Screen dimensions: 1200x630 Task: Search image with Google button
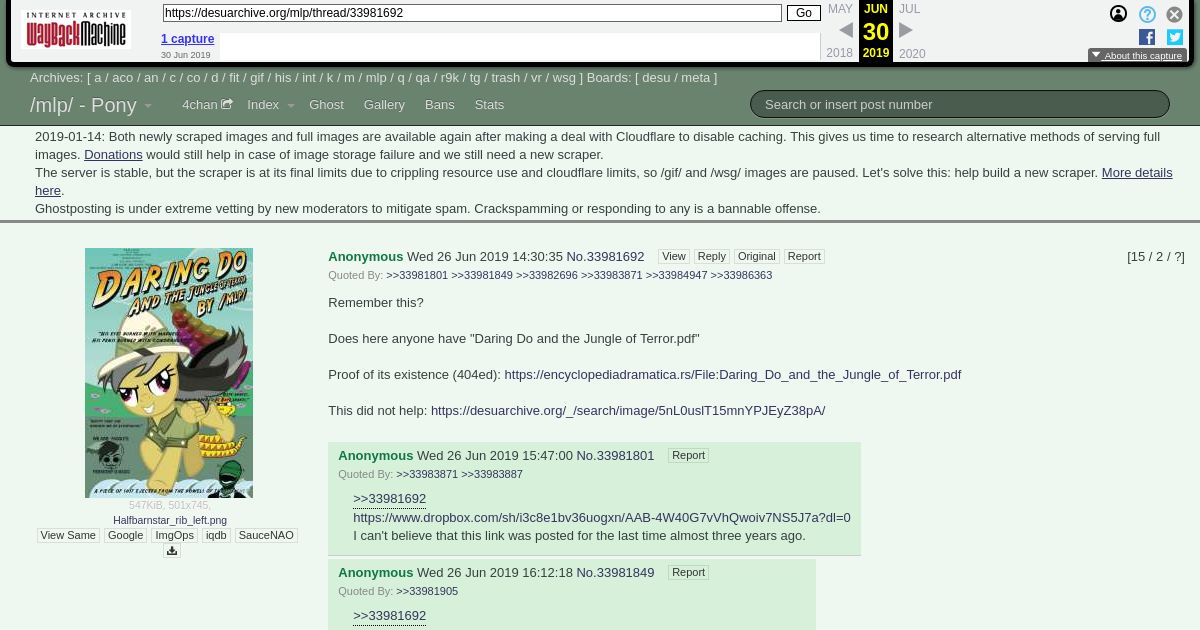(x=125, y=535)
